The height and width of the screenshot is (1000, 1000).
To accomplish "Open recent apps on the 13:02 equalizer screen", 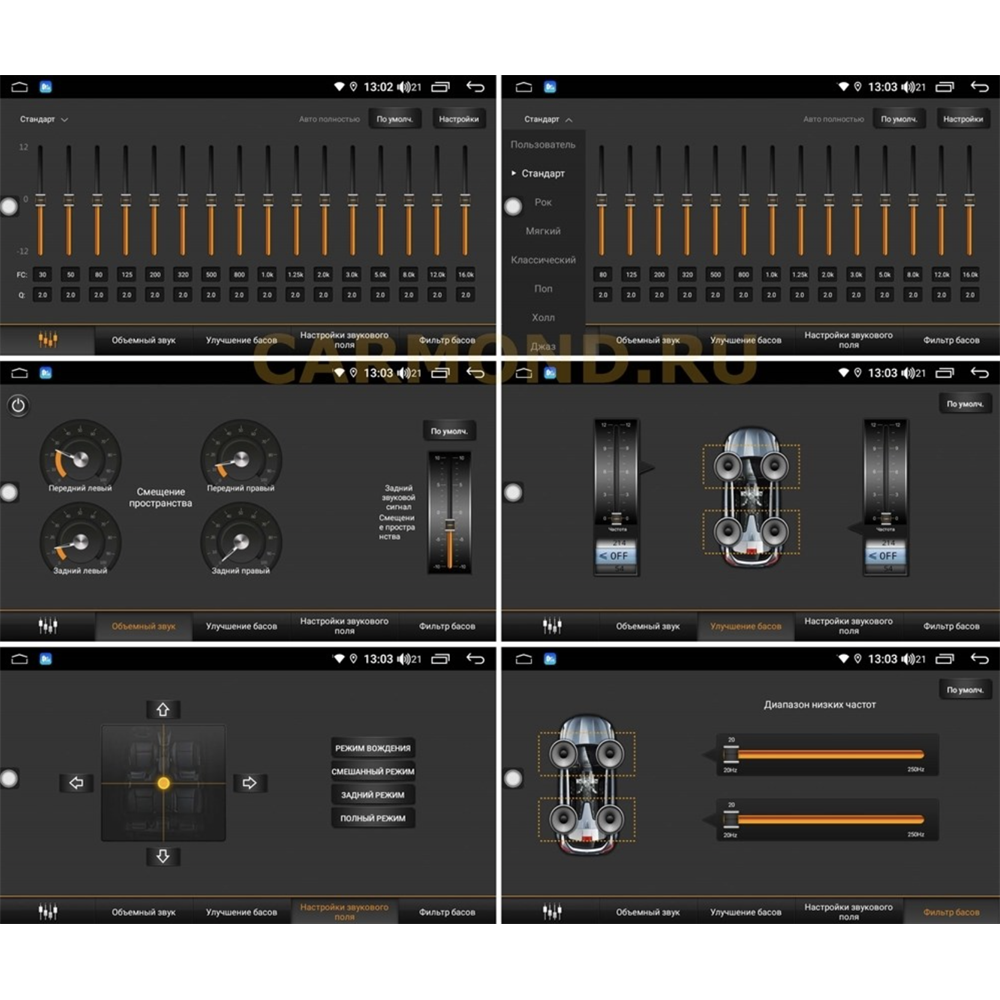I will click(x=441, y=87).
